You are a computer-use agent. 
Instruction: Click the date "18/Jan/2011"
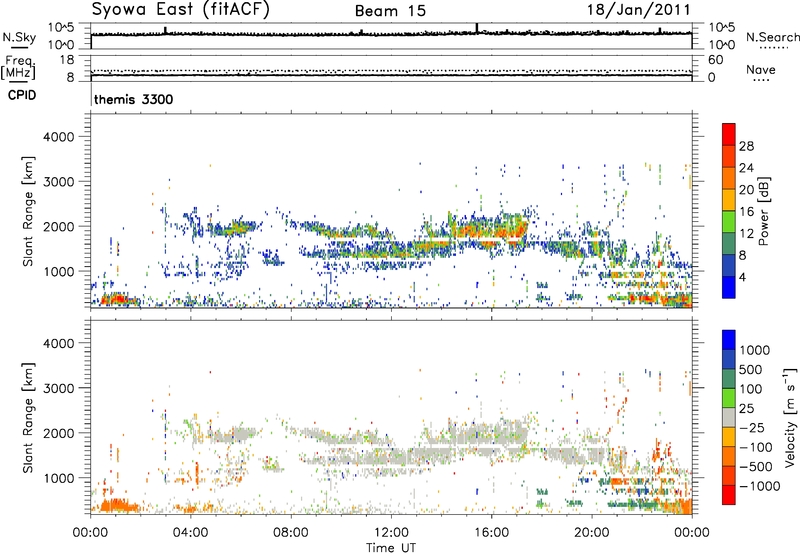[638, 10]
